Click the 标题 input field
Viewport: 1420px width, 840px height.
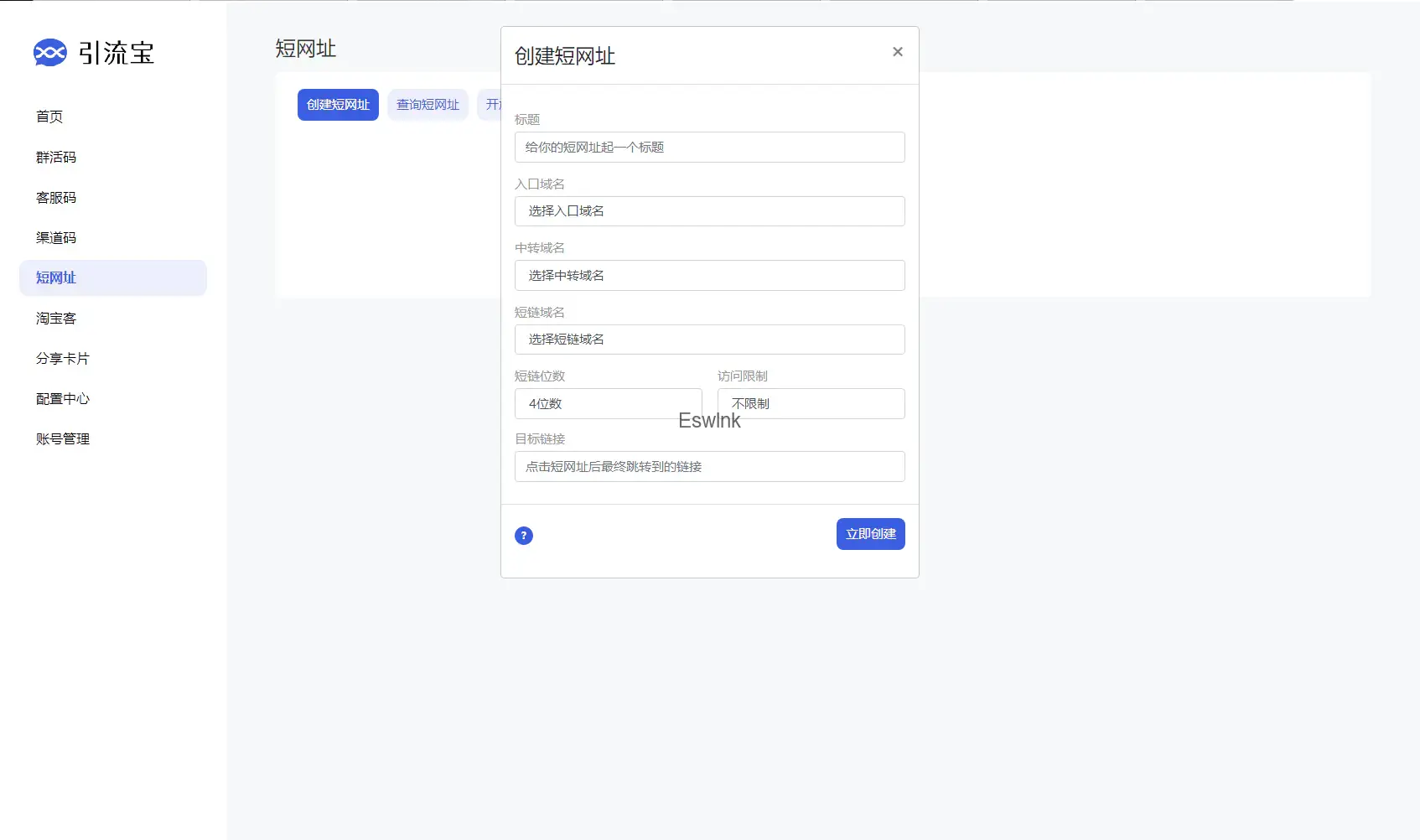pyautogui.click(x=709, y=148)
